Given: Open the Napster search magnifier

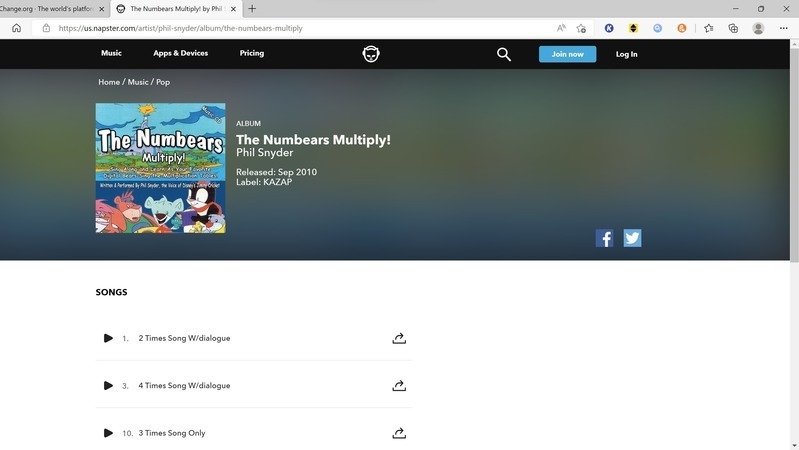Looking at the screenshot, I should click(504, 54).
